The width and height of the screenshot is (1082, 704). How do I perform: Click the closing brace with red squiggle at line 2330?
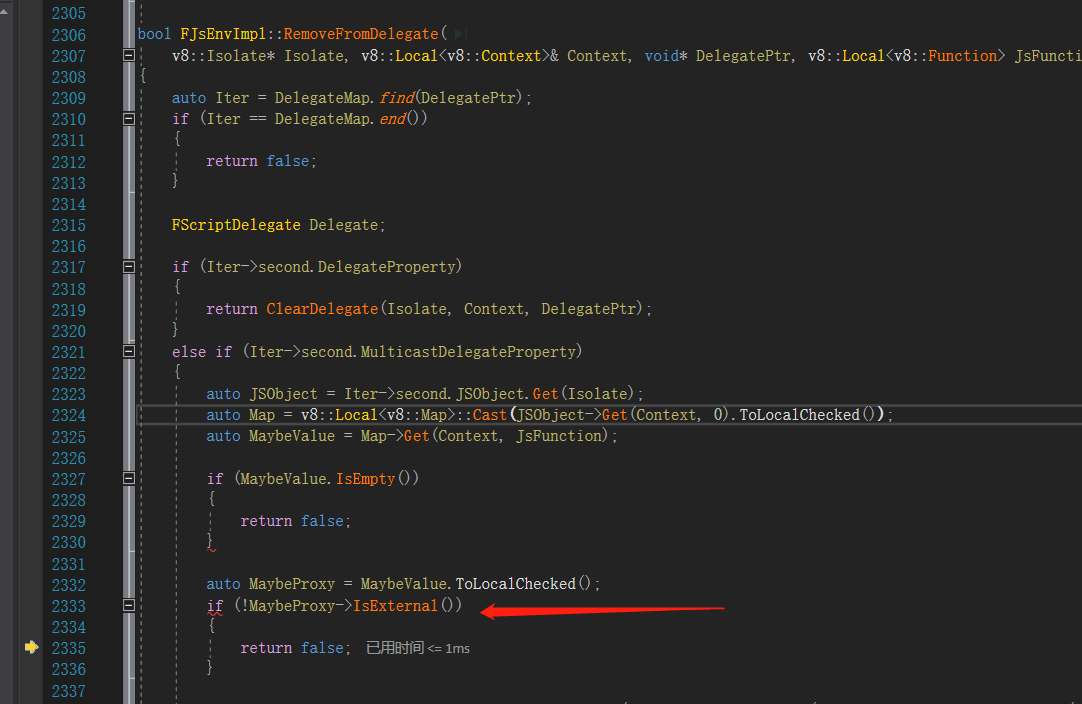point(211,542)
